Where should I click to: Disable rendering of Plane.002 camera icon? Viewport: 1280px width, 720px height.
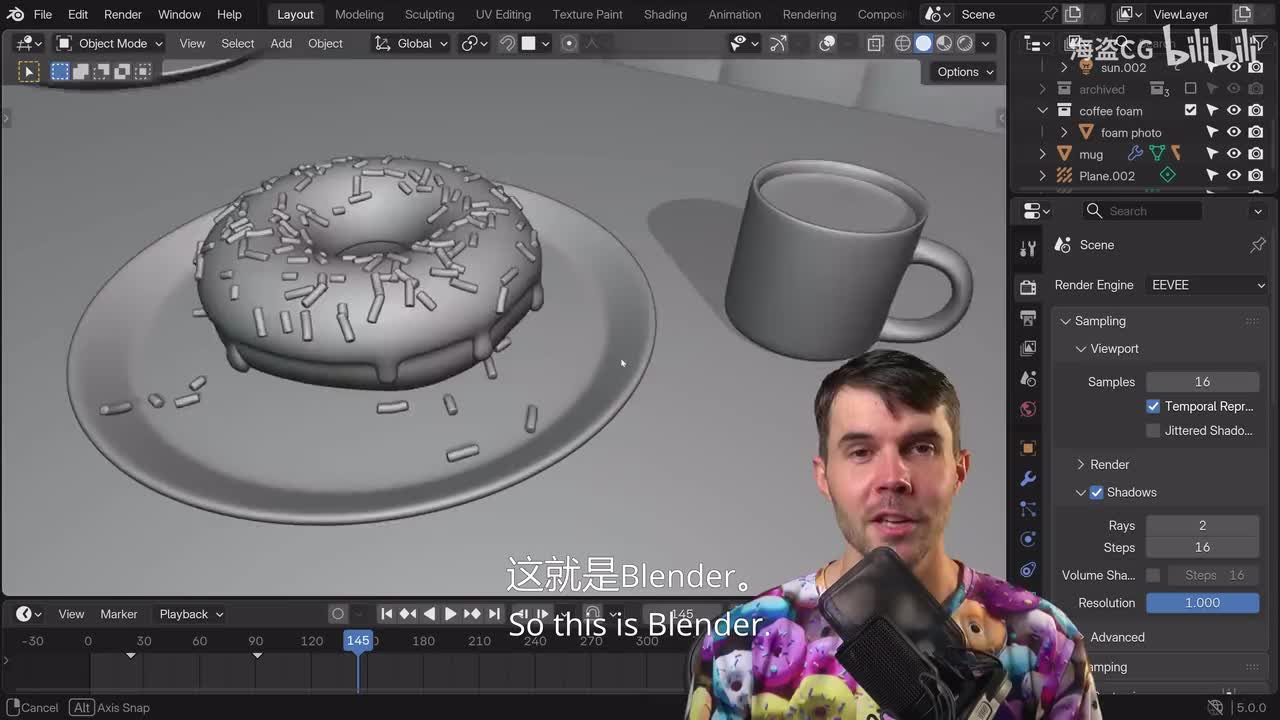1256,176
